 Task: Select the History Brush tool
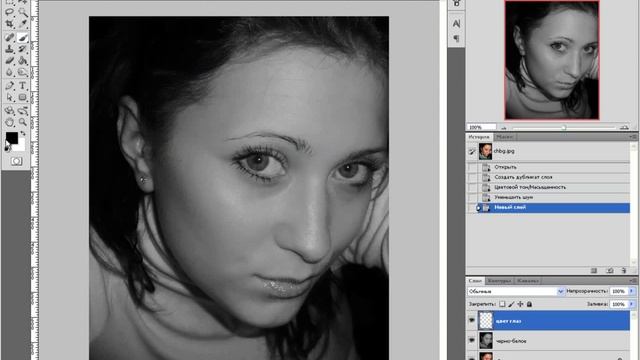tap(22, 49)
